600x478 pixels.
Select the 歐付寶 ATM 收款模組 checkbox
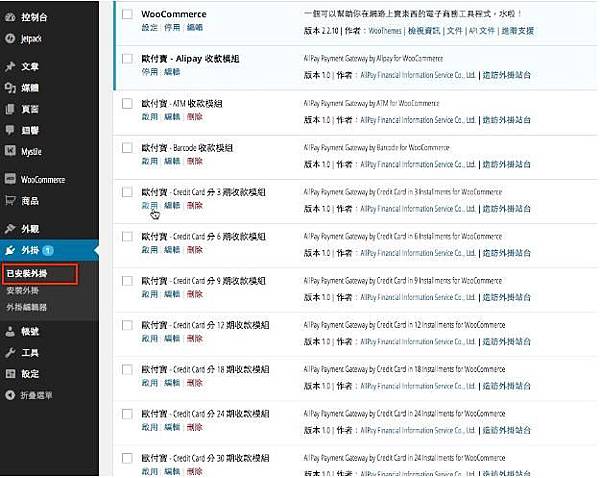click(x=127, y=103)
